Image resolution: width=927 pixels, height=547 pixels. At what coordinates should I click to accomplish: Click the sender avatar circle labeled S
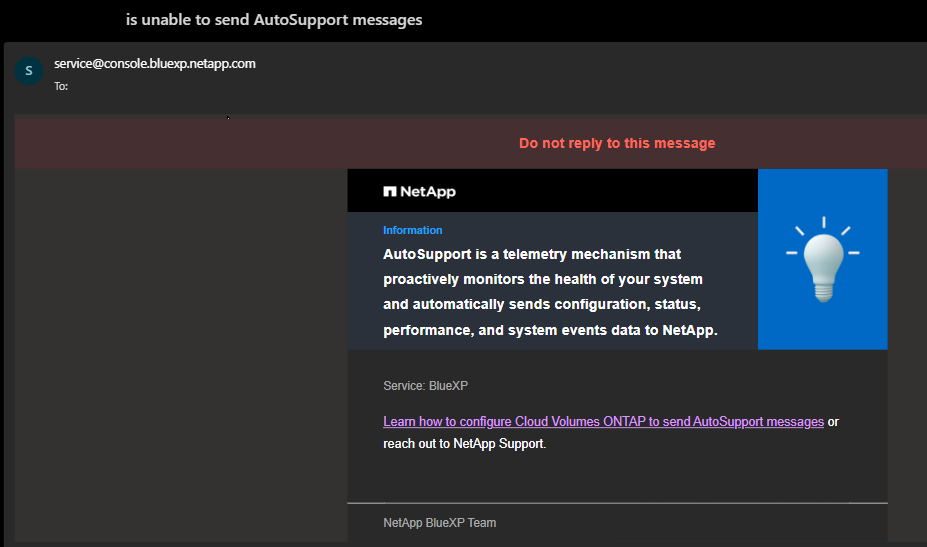pyautogui.click(x=28, y=71)
